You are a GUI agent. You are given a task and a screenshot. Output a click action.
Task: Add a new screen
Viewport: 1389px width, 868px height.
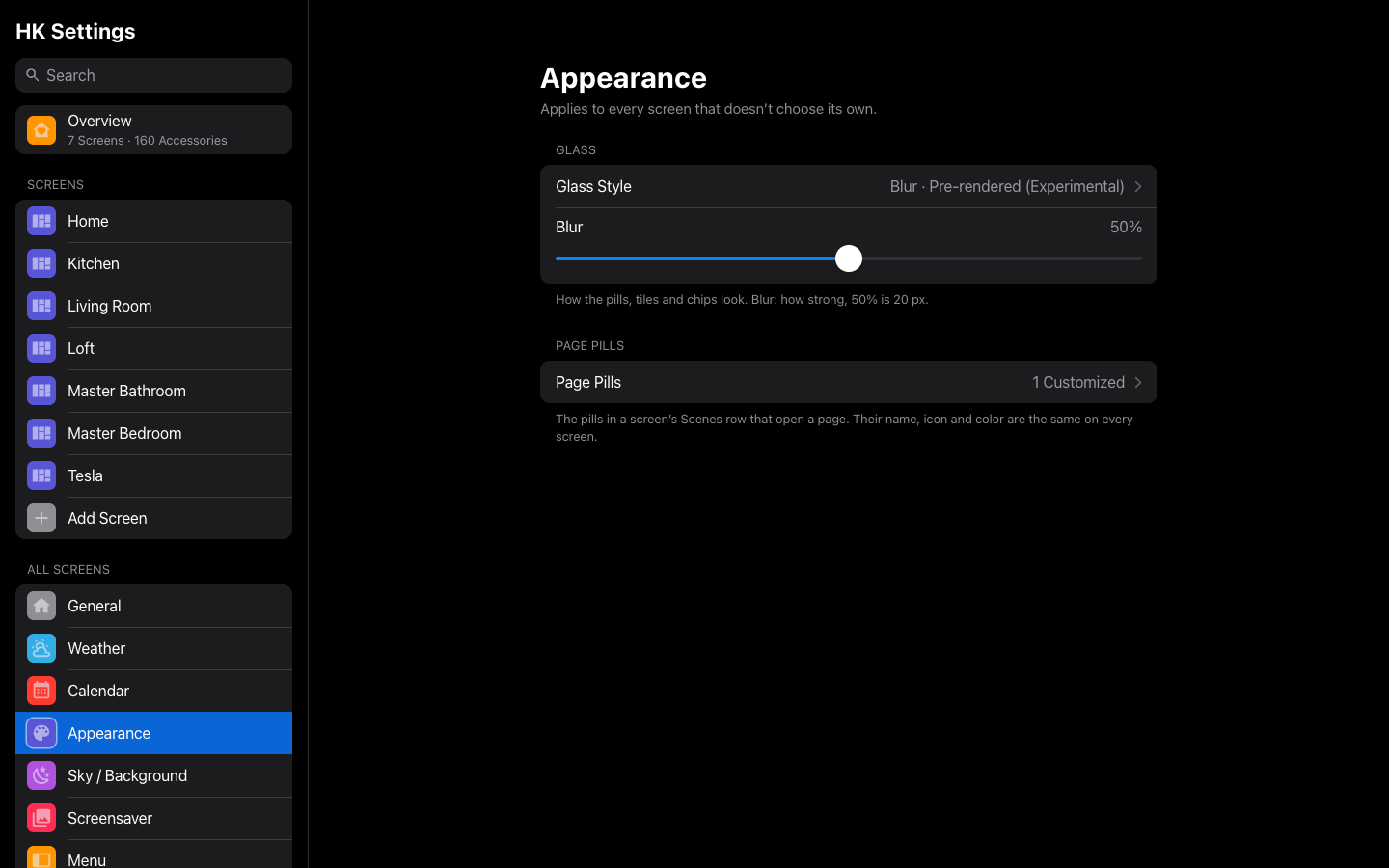153,518
